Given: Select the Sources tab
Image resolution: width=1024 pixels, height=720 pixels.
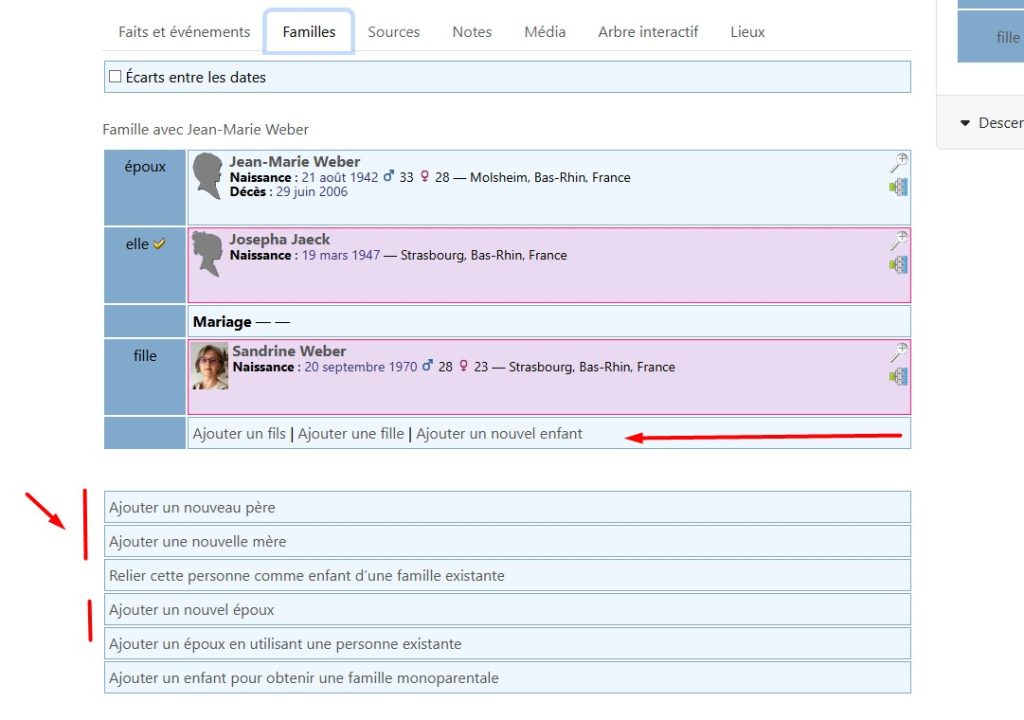Looking at the screenshot, I should click(393, 32).
